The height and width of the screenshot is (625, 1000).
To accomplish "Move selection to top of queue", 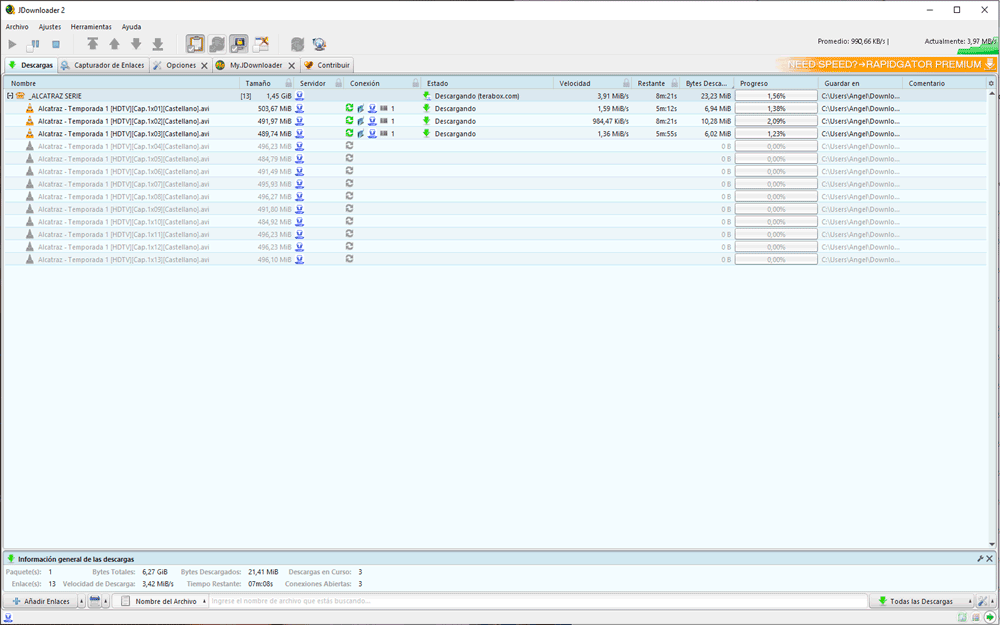I will pos(93,44).
